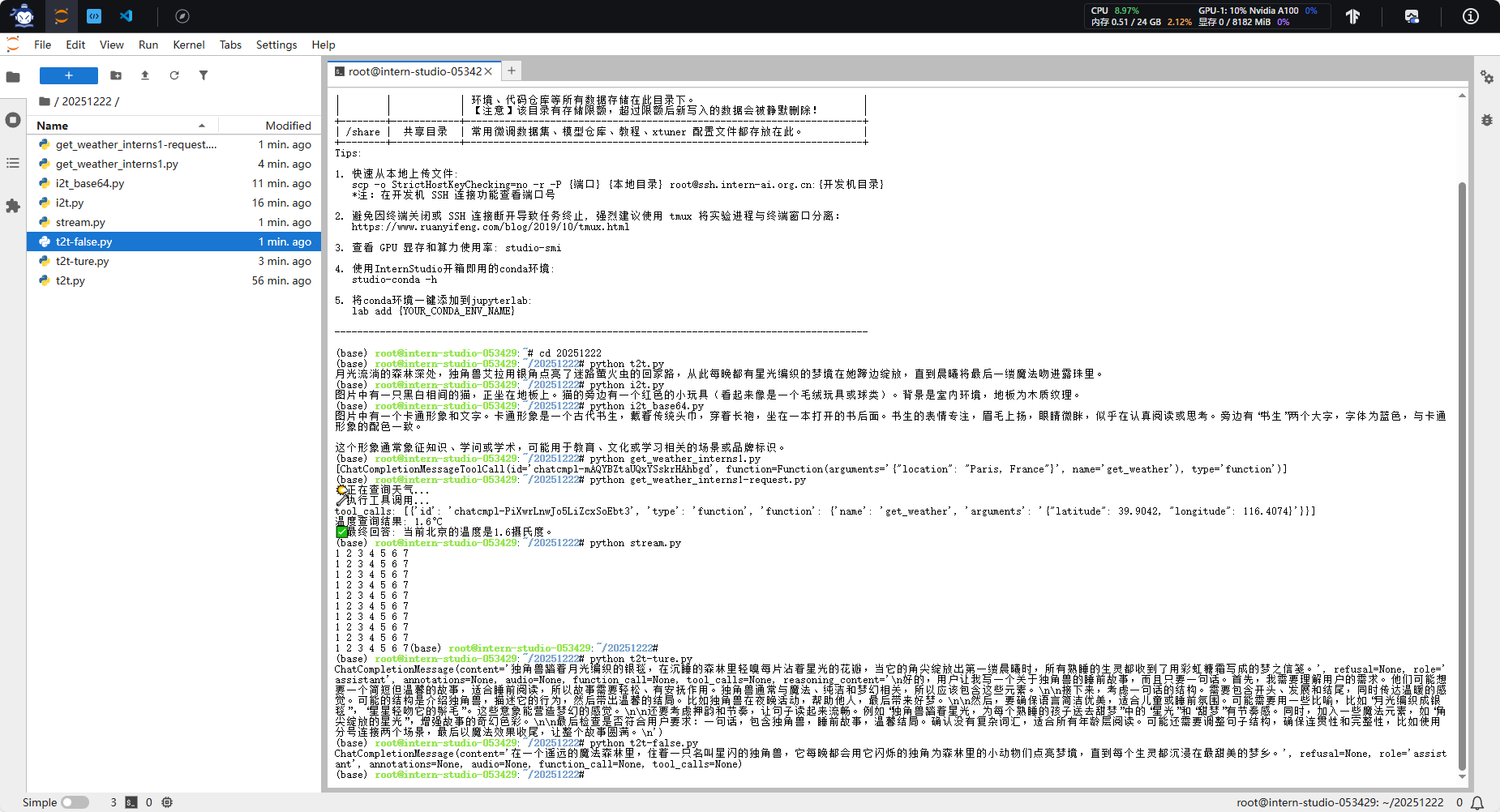
Task: Select the root@intern-studio terminal tab
Action: coord(414,71)
